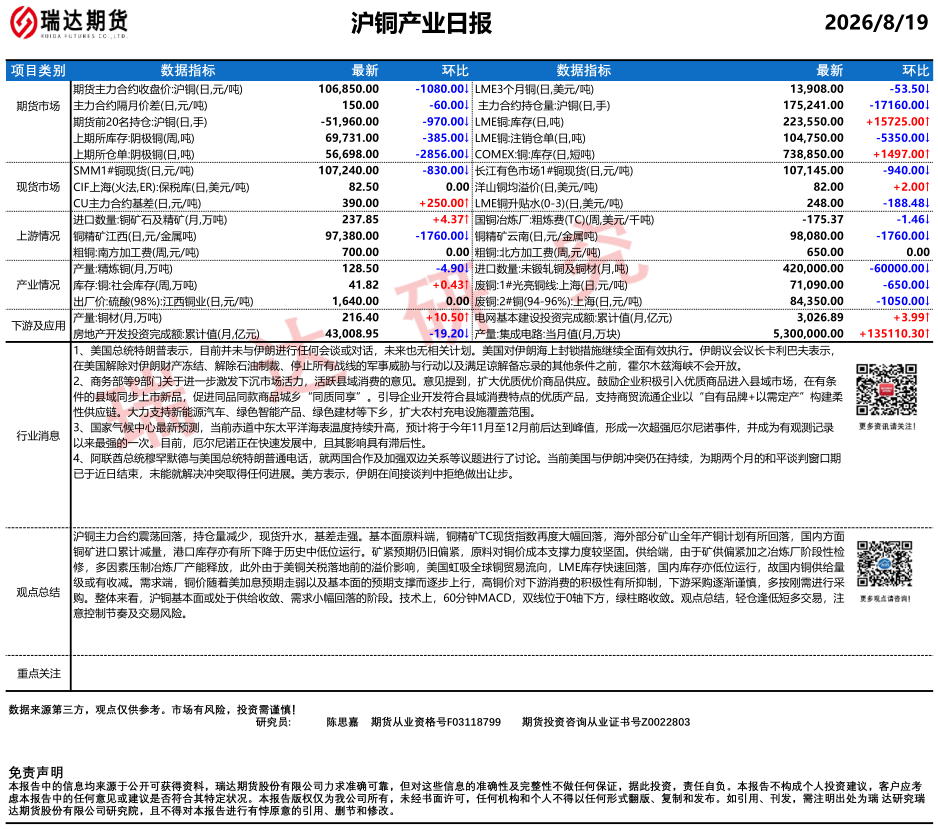Click 长江有色市场1#铜现货 value 107,145.00

[x=814, y=170]
